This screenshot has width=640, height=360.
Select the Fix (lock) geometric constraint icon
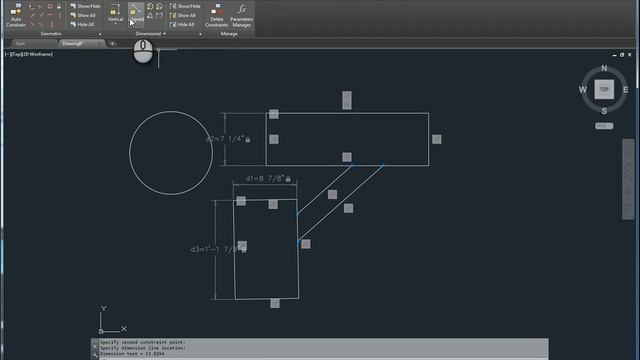coord(59,7)
